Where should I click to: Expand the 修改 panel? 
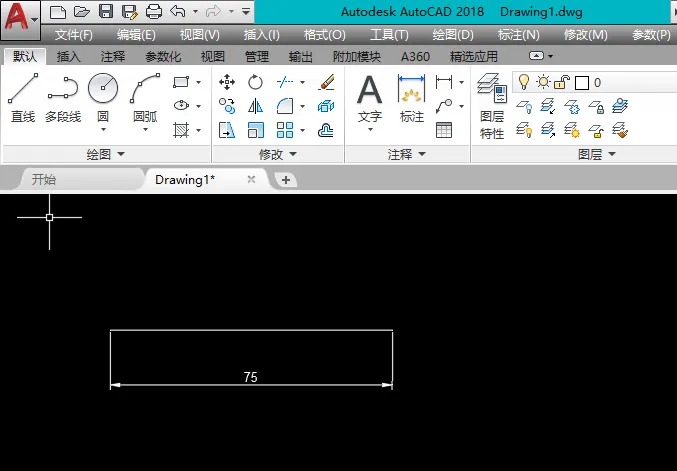(278, 154)
